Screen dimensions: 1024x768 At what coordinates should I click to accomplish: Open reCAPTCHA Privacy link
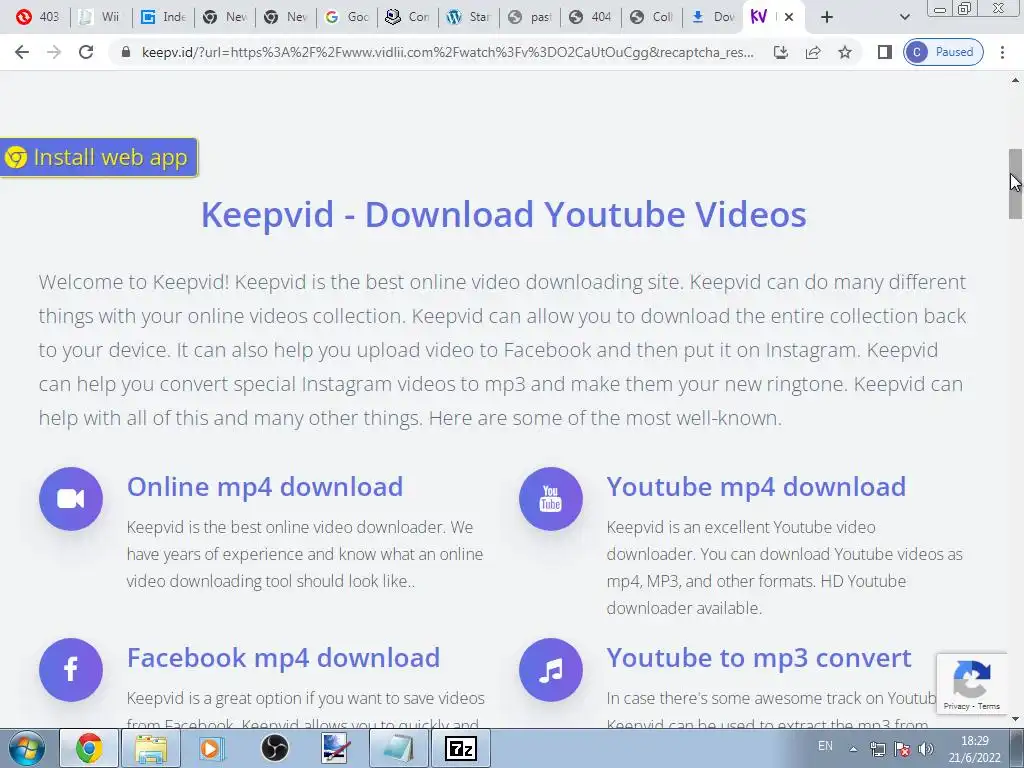tap(956, 706)
